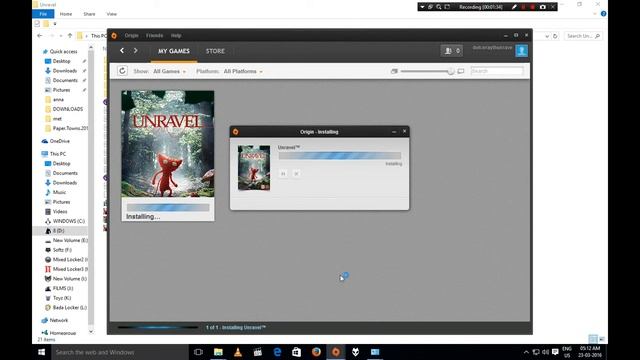
Task: Minimize the Origin Installing dialog
Action: click(x=394, y=131)
